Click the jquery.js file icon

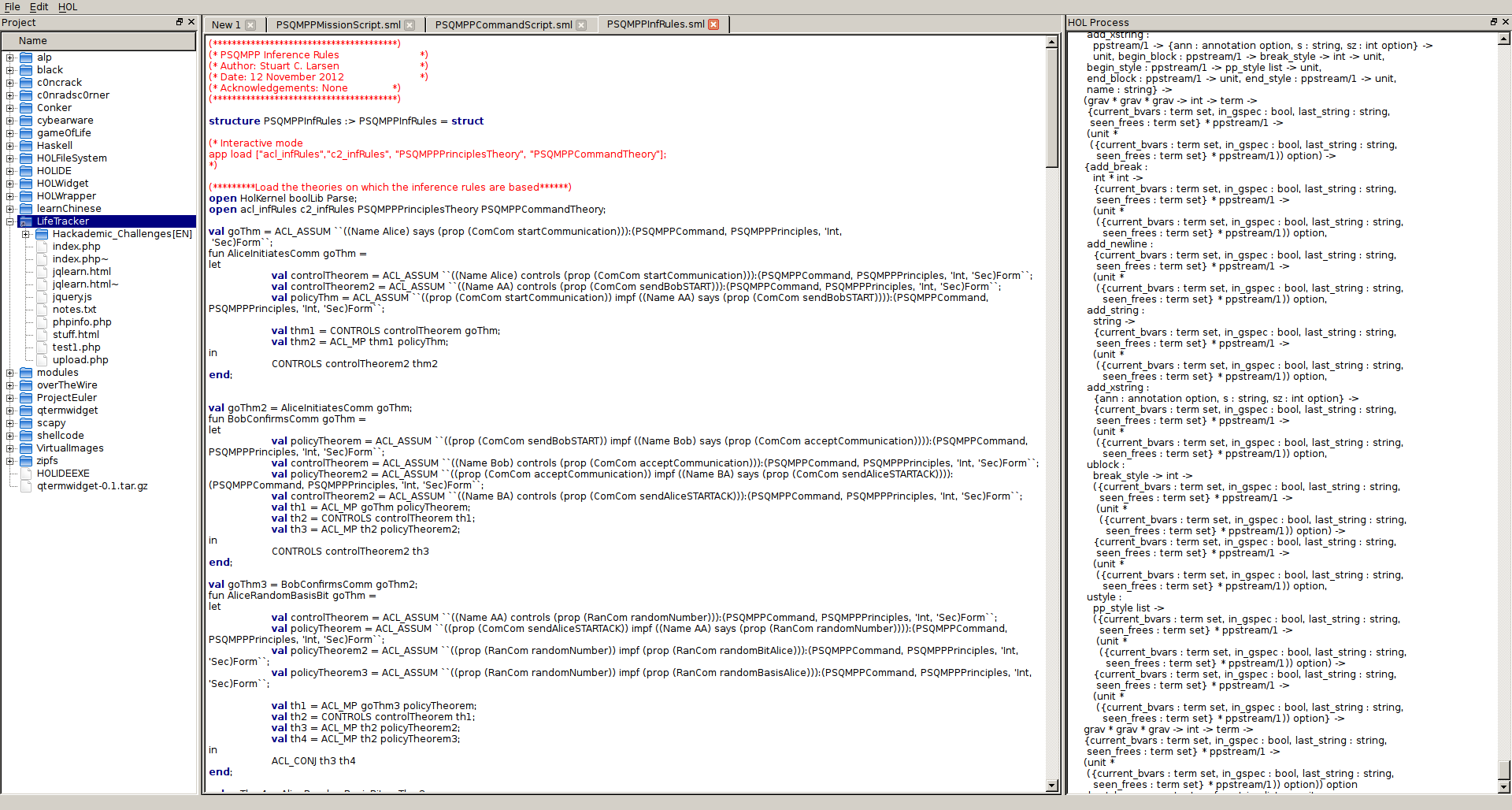[43, 297]
